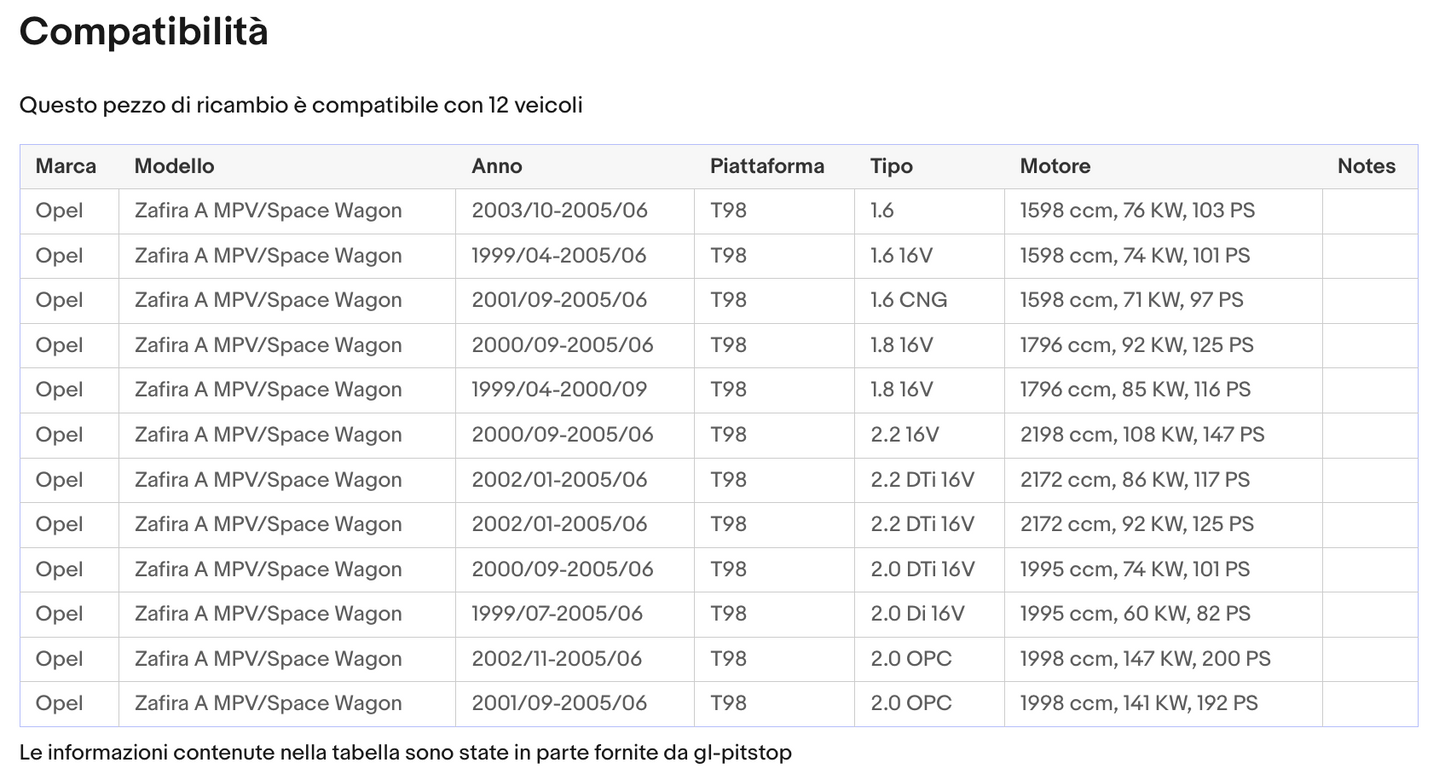Select the 2.0 Di 16V type cell

point(917,614)
